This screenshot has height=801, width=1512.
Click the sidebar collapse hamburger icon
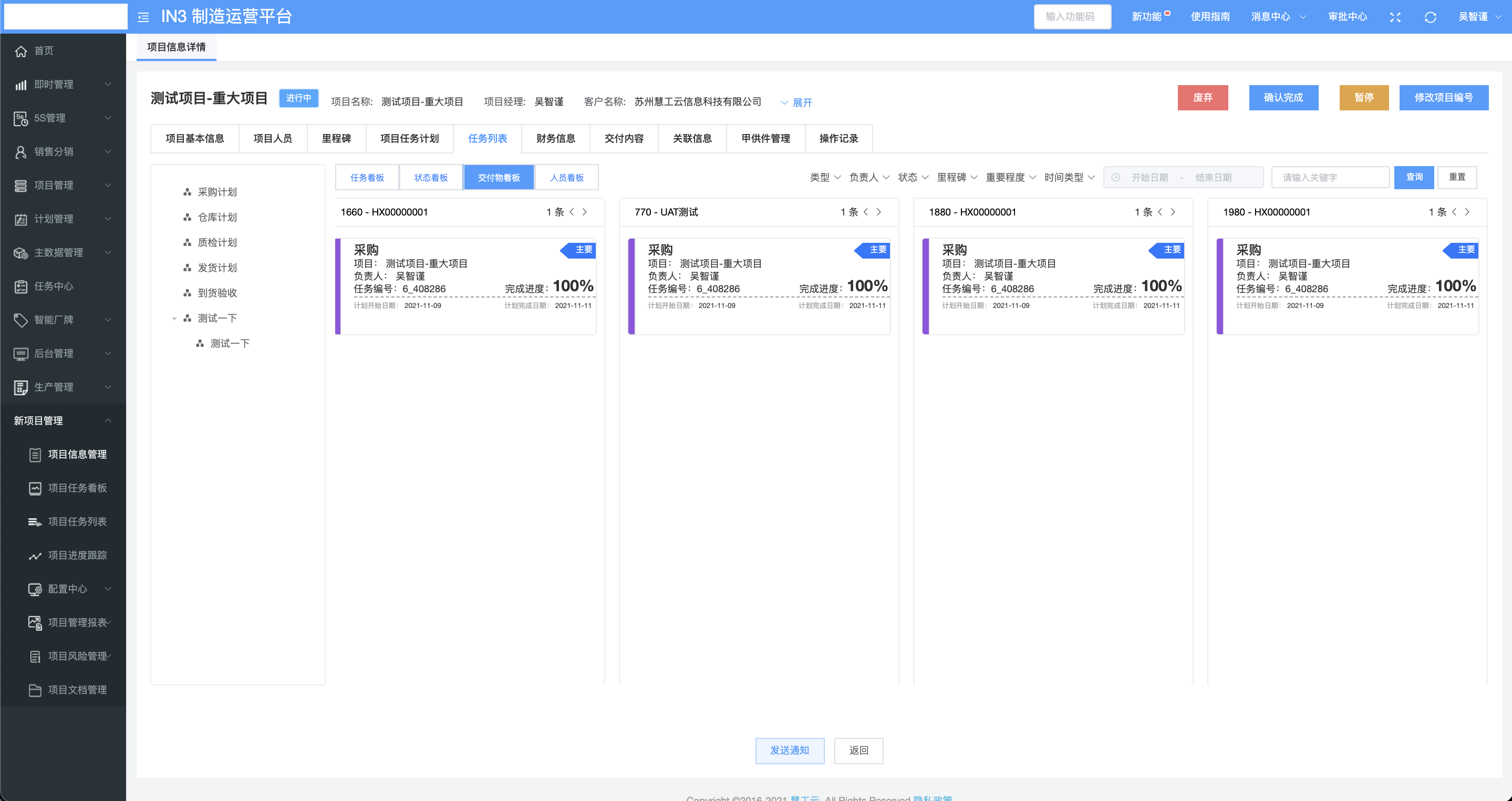pyautogui.click(x=143, y=18)
